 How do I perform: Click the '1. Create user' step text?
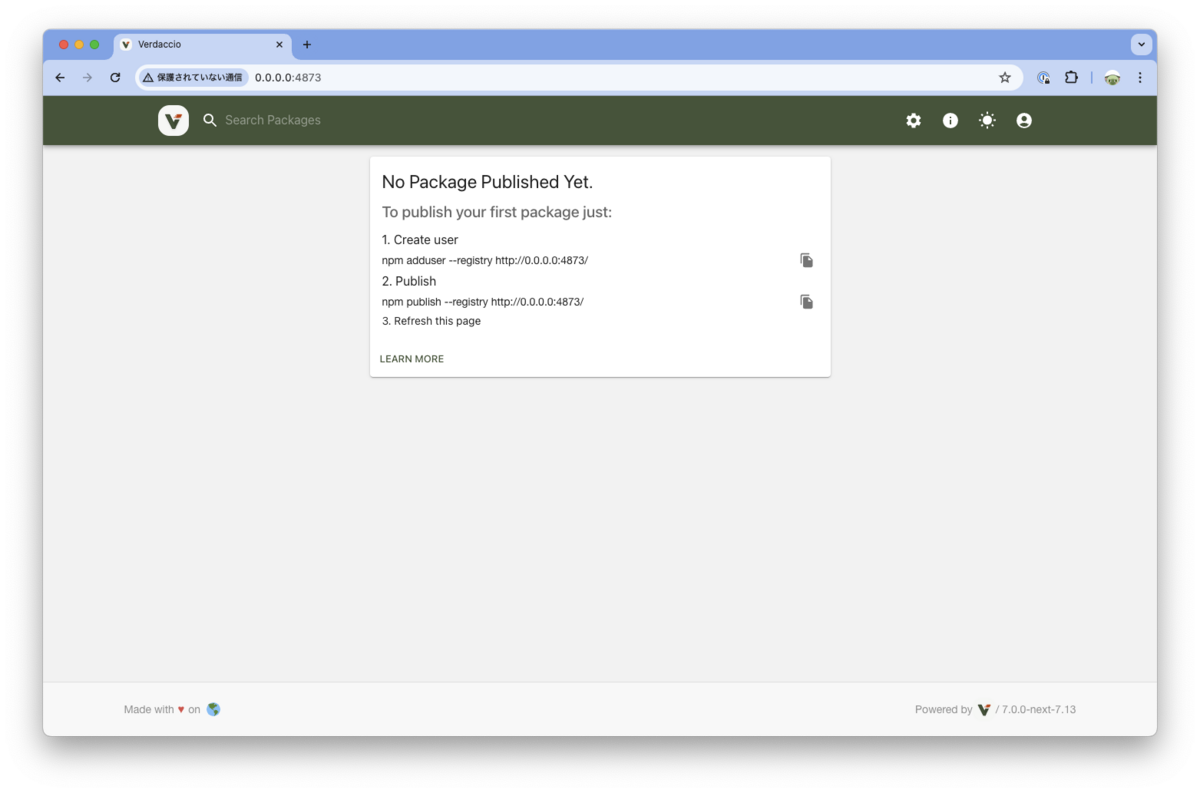(420, 240)
